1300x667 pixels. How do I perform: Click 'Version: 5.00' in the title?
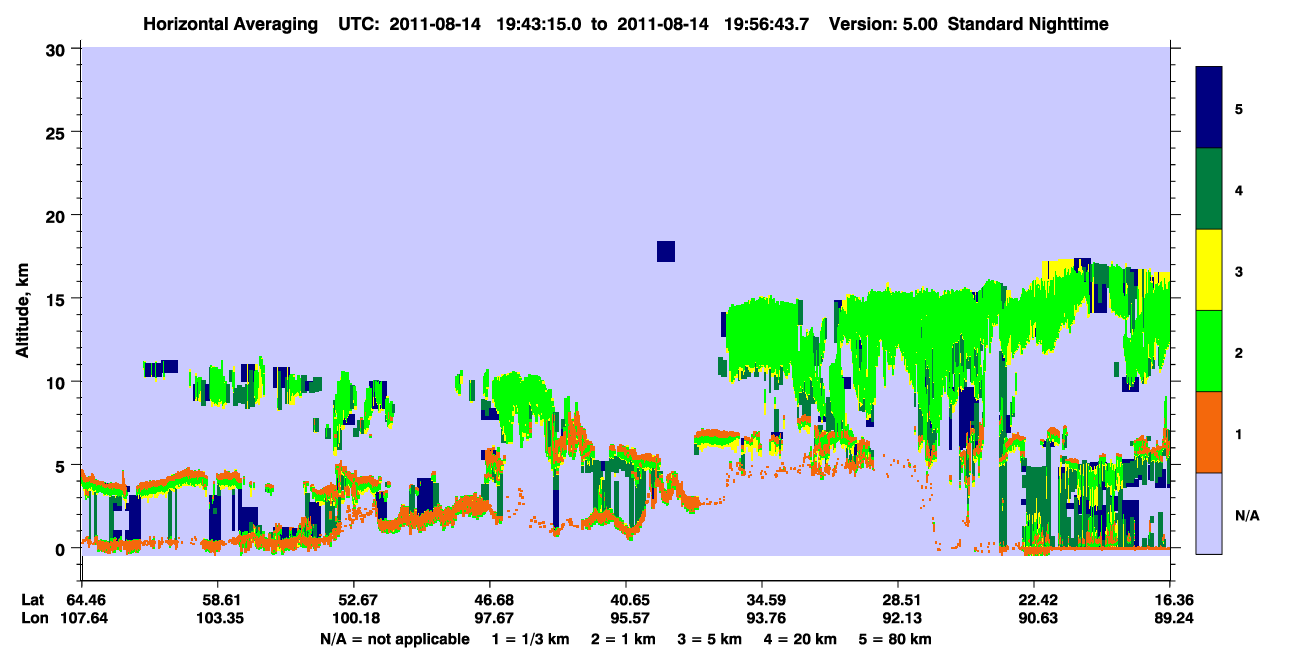pos(883,23)
